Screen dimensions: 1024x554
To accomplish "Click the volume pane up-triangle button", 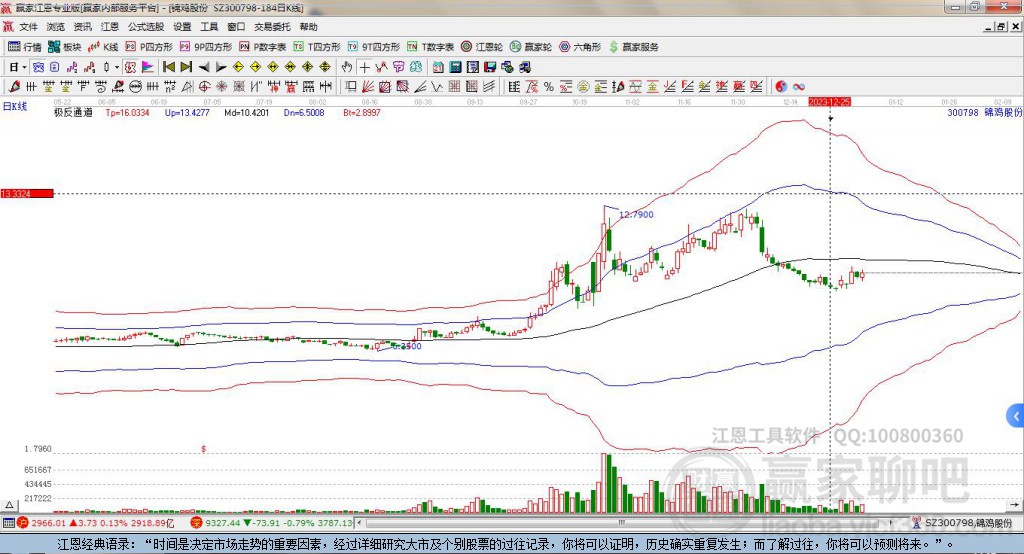I will pos(10,505).
